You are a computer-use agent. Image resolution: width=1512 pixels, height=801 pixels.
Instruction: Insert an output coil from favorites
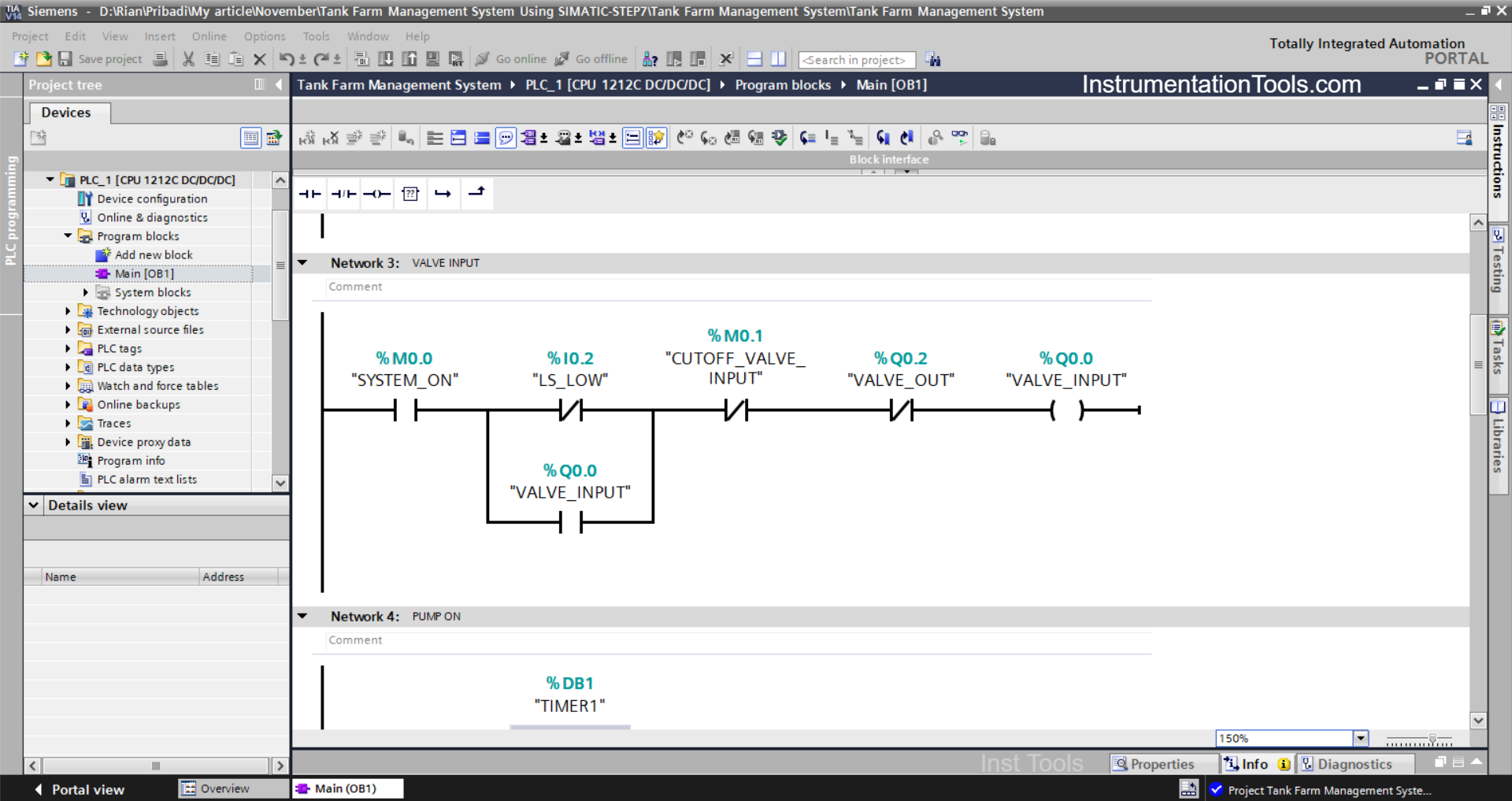click(376, 194)
